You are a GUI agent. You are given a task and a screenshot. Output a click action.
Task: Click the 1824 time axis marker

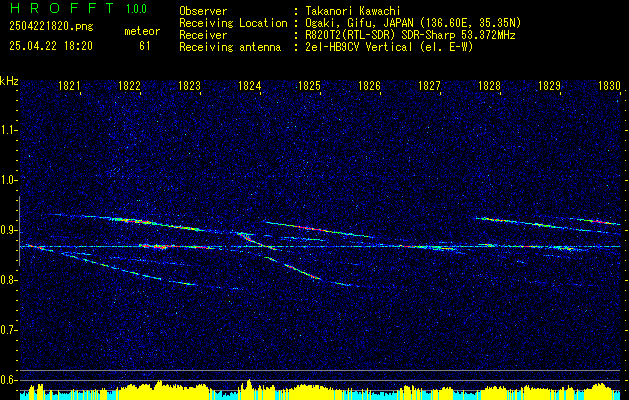[x=249, y=85]
